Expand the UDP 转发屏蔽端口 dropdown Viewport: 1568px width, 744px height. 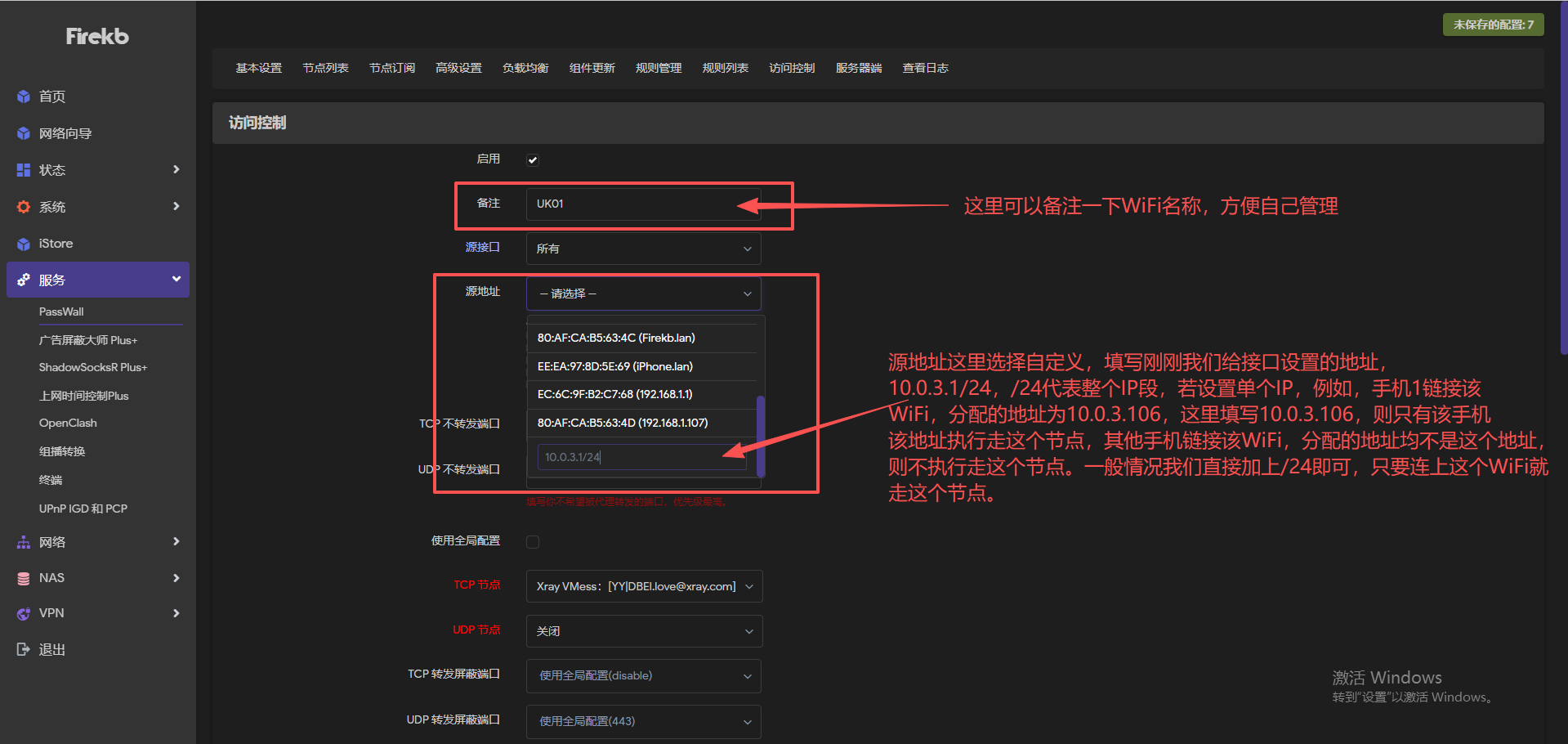click(643, 721)
